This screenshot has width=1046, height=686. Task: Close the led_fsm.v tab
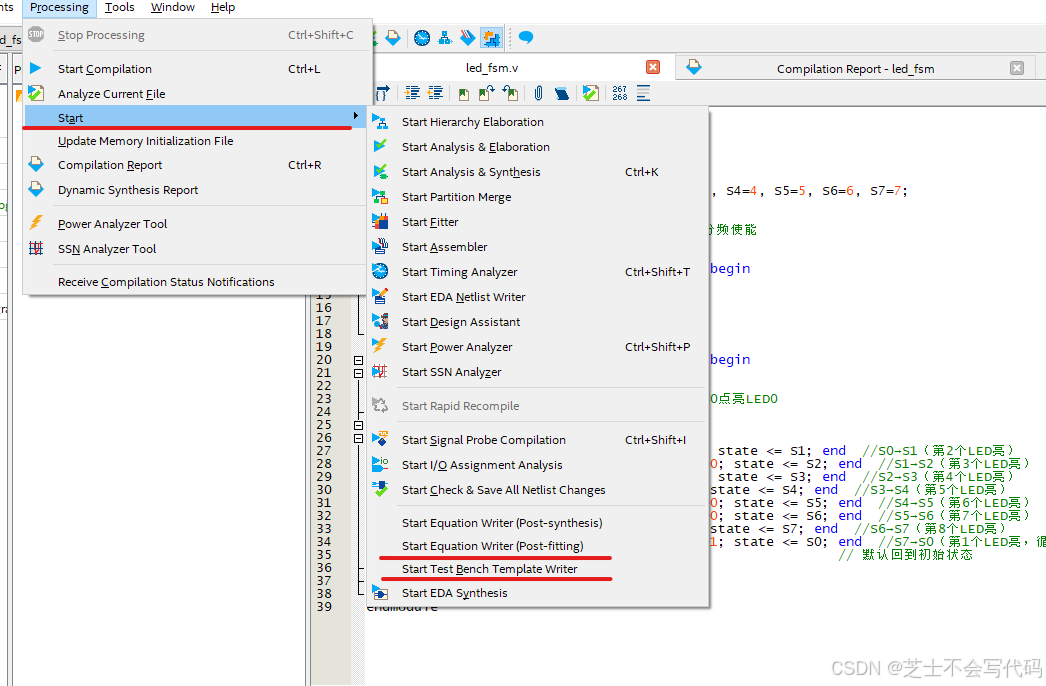653,67
